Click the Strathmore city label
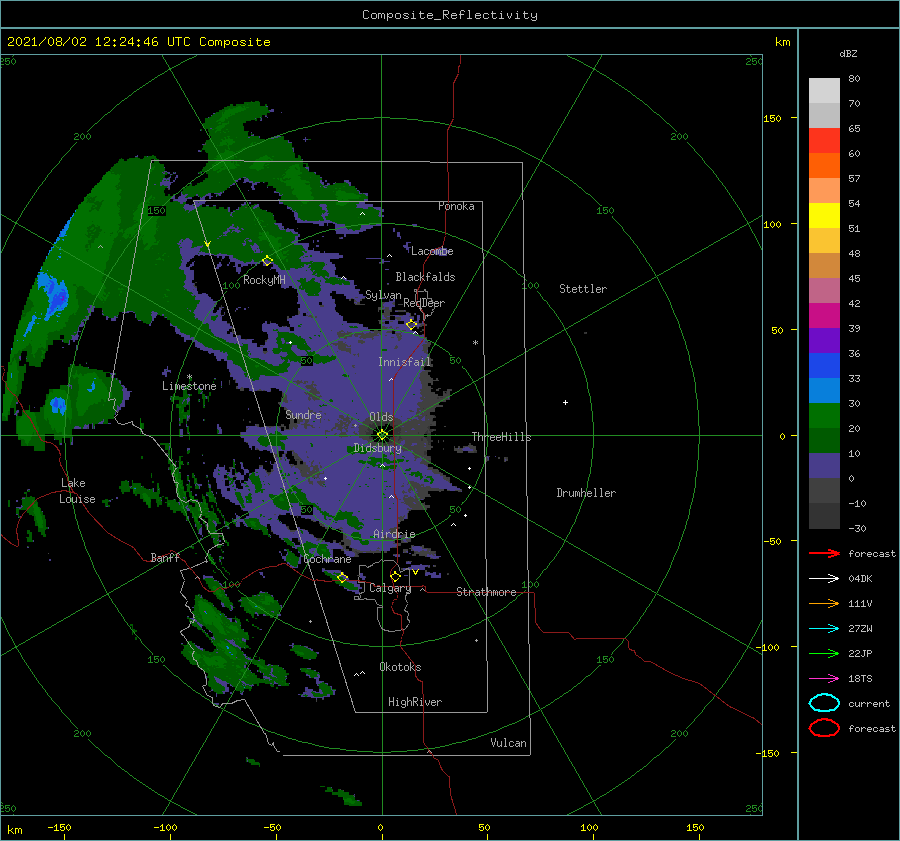The image size is (900, 841). 486,592
